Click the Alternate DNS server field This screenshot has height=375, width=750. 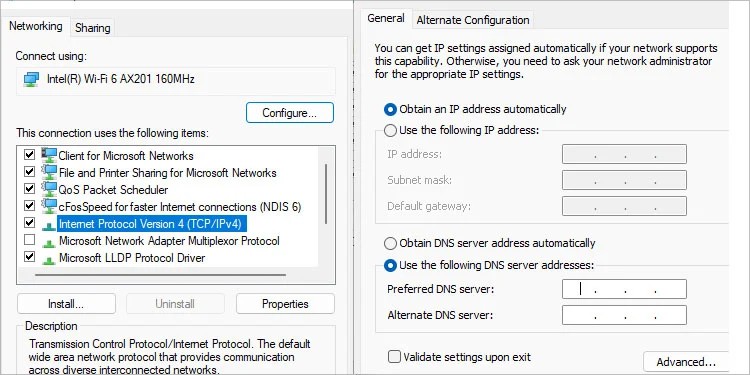pos(624,315)
